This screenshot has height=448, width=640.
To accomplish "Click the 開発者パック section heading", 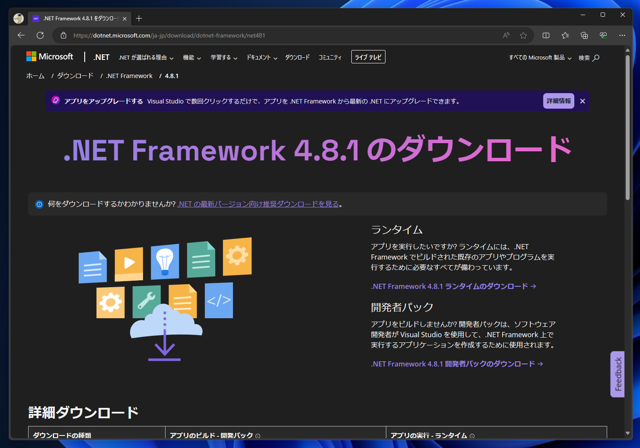I will pos(402,307).
